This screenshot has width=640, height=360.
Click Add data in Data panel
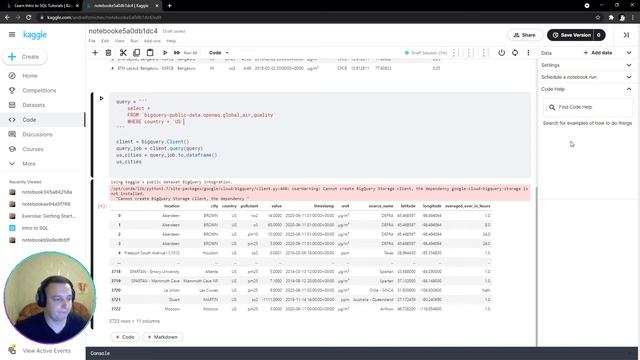pos(598,53)
